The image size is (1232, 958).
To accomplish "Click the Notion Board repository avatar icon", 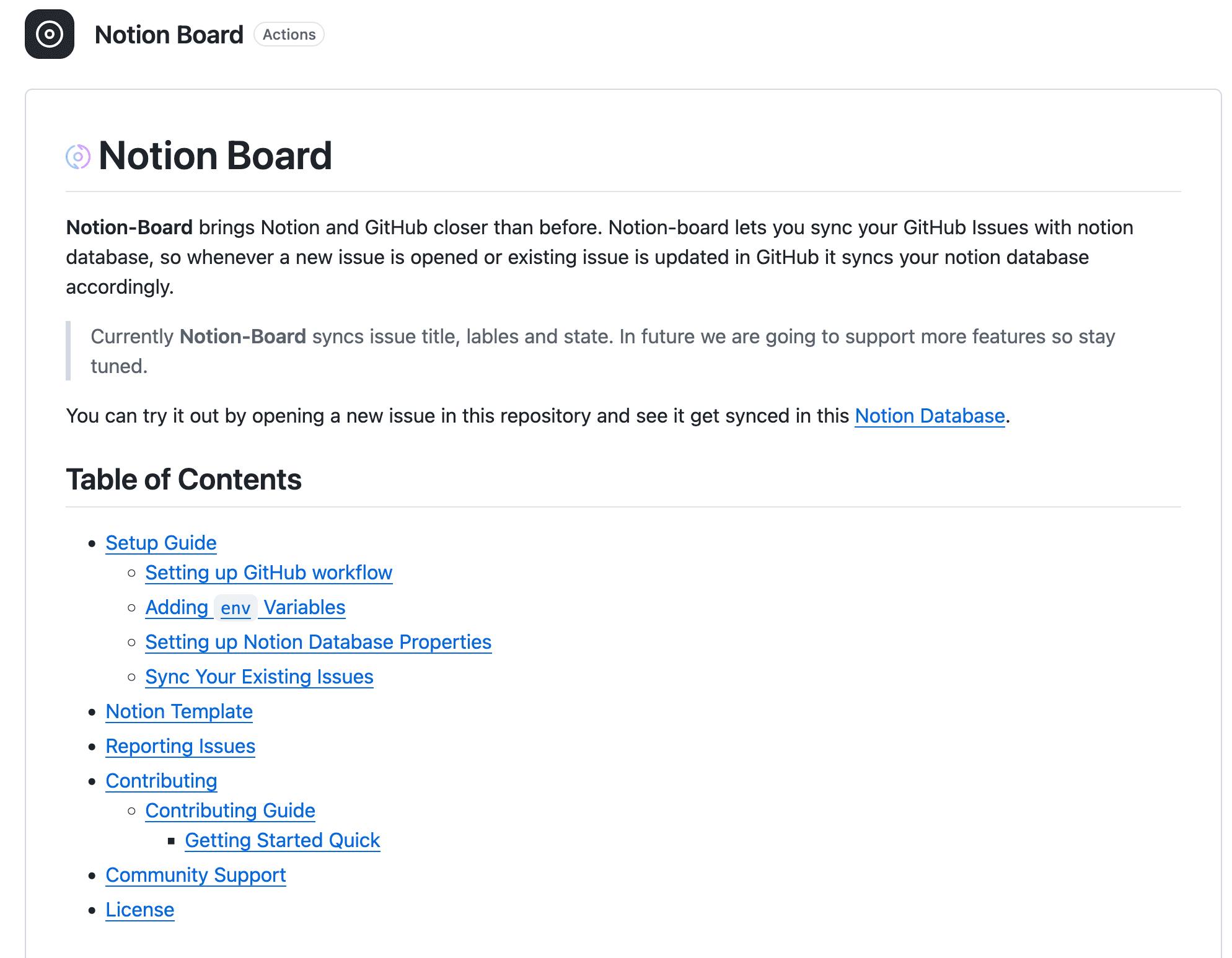I will click(x=50, y=35).
